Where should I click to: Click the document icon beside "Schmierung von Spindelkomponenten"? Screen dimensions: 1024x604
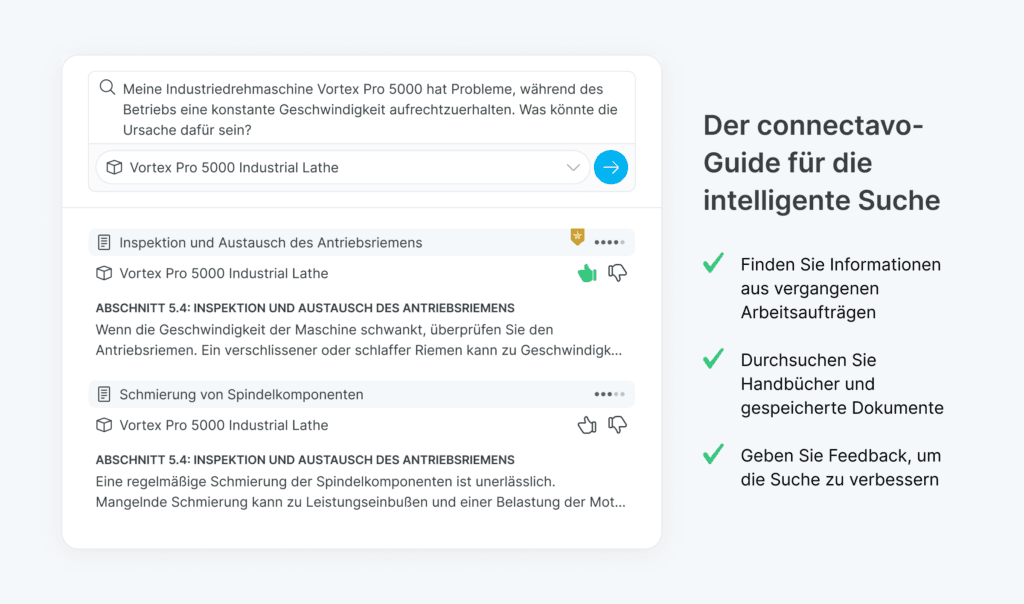[104, 394]
